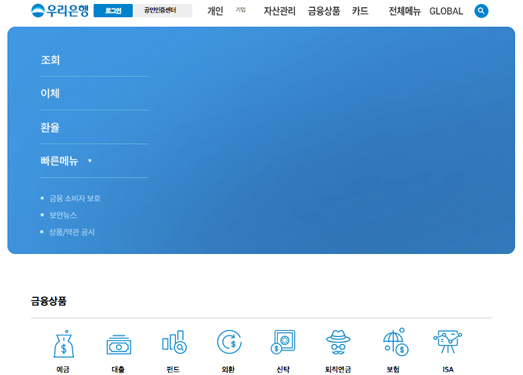This screenshot has height=375, width=523.
Task: Click the 대출 text label
Action: 118,369
